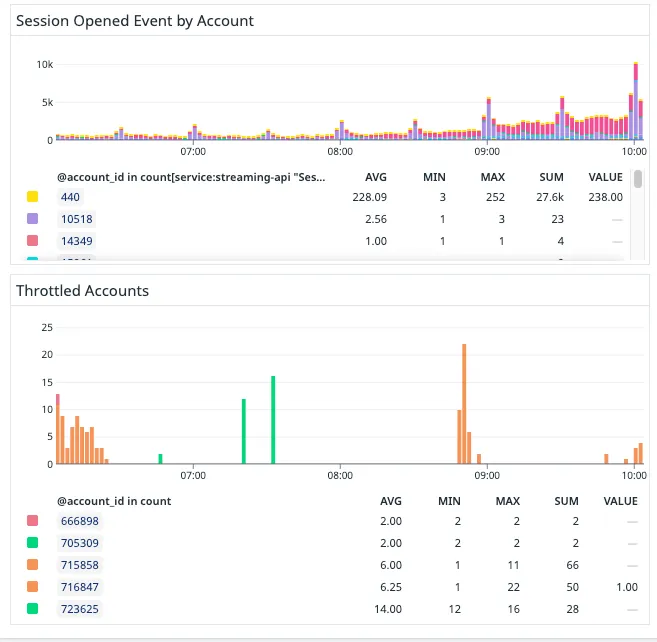Toggle the green swatch for account 723625
This screenshot has width=657, height=642.
[x=32, y=609]
